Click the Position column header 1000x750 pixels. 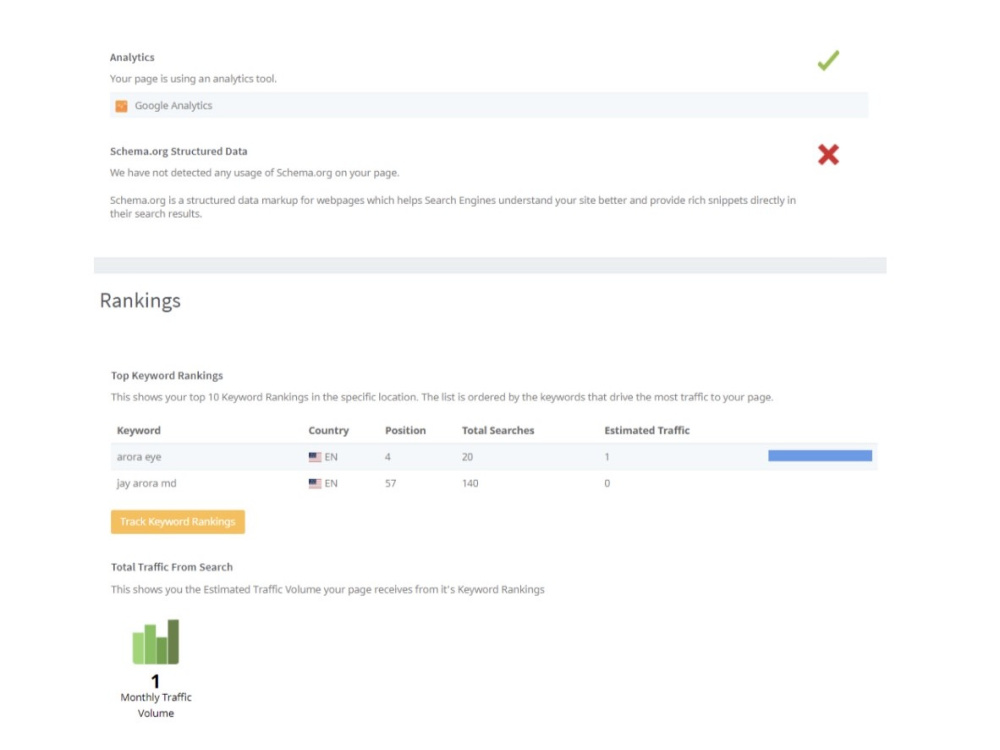point(406,430)
